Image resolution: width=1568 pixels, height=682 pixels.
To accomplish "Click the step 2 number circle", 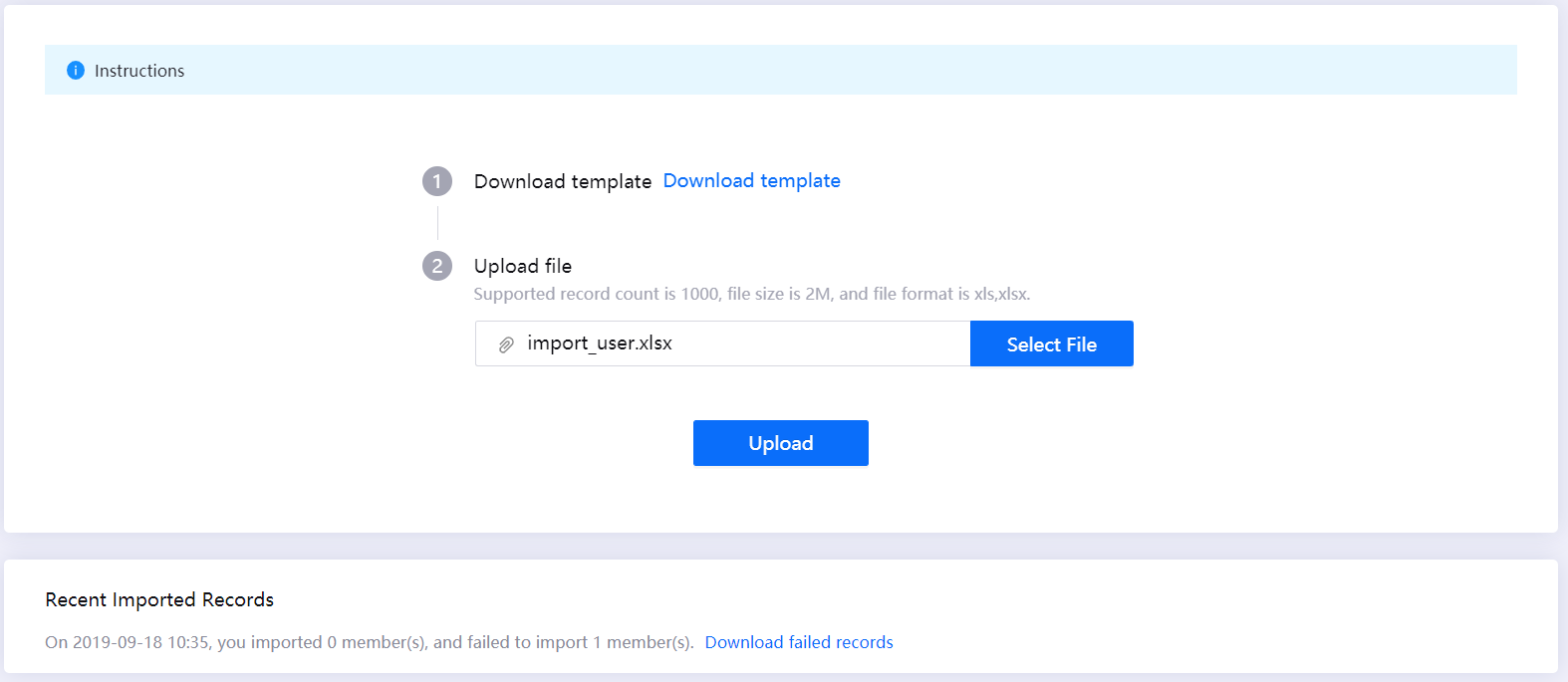I will (x=437, y=266).
